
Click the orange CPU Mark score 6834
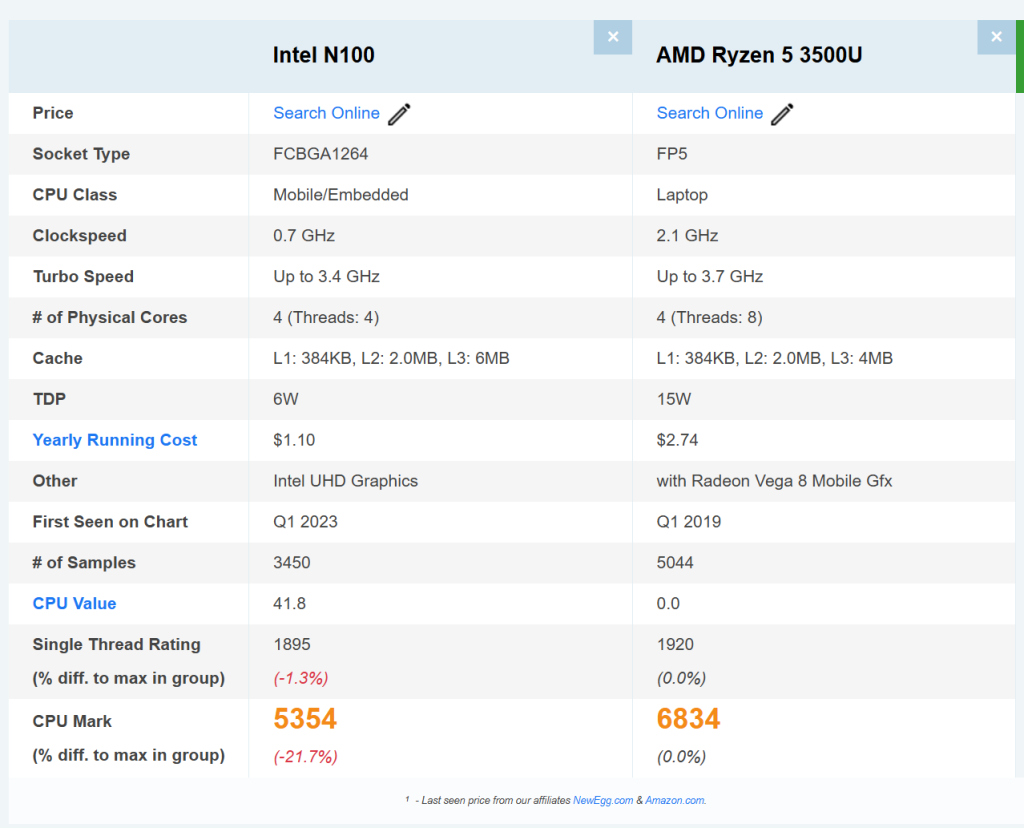(688, 719)
